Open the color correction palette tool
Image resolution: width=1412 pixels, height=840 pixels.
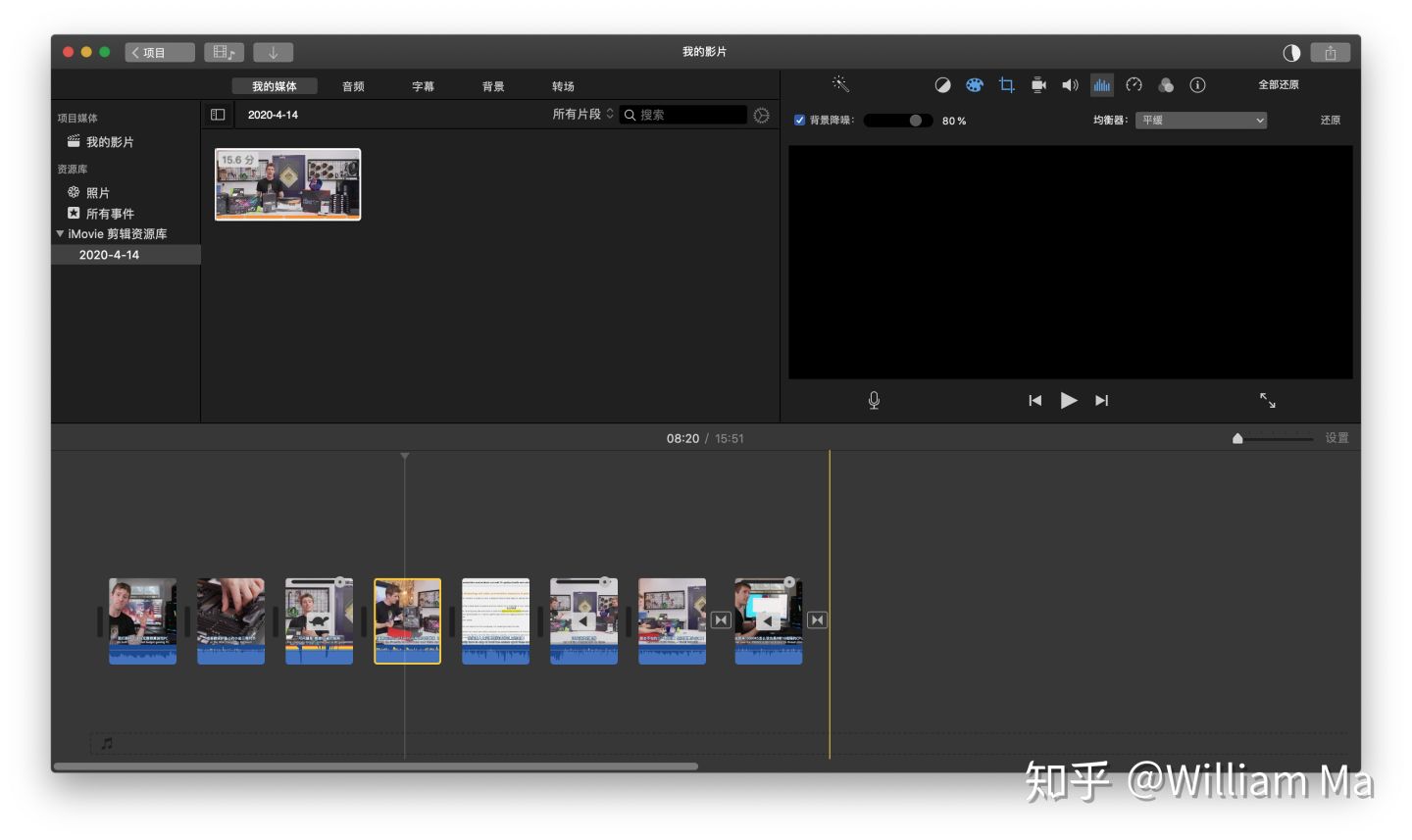tap(974, 85)
